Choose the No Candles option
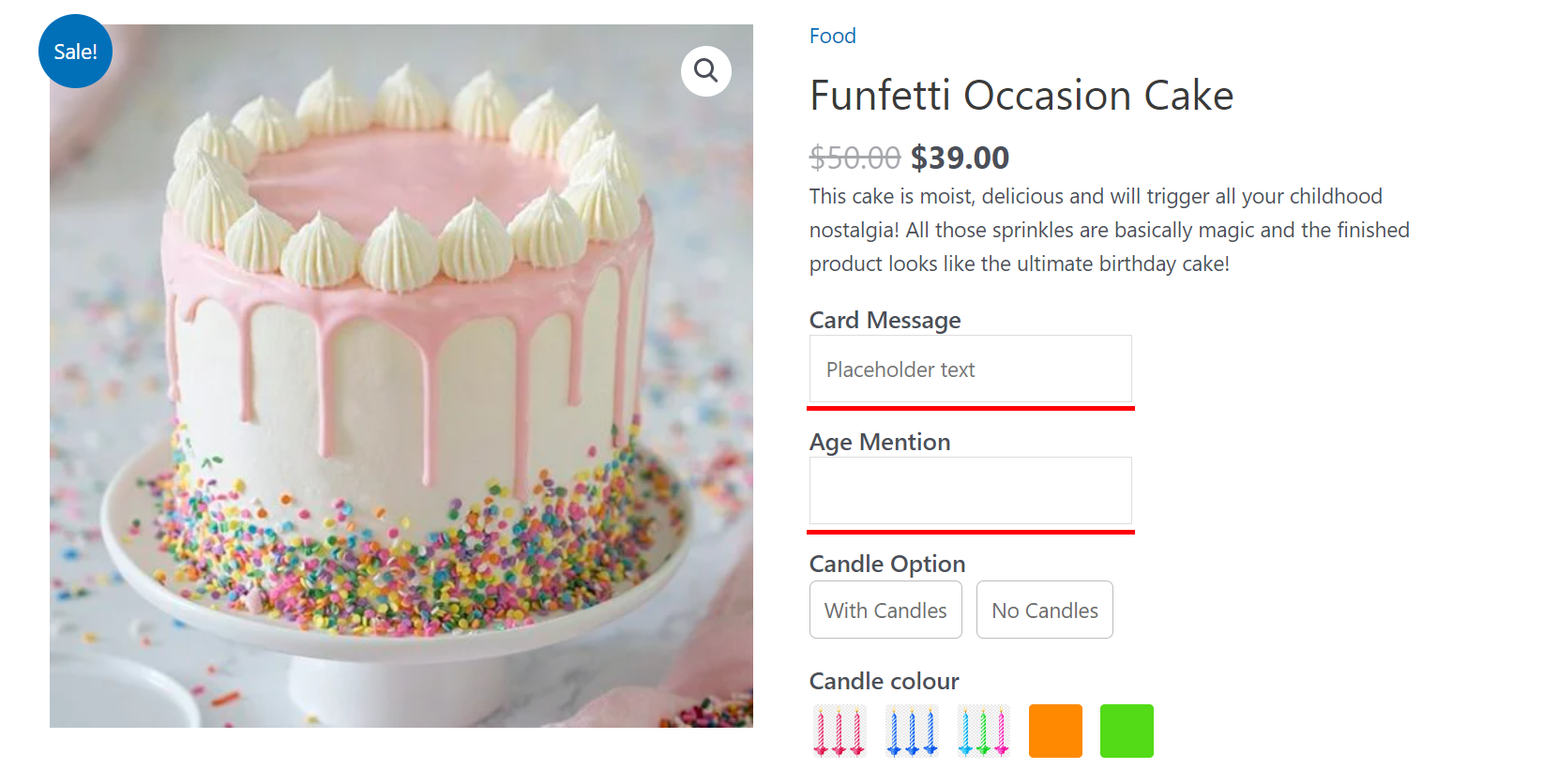The width and height of the screenshot is (1543, 784). pyautogui.click(x=1044, y=610)
